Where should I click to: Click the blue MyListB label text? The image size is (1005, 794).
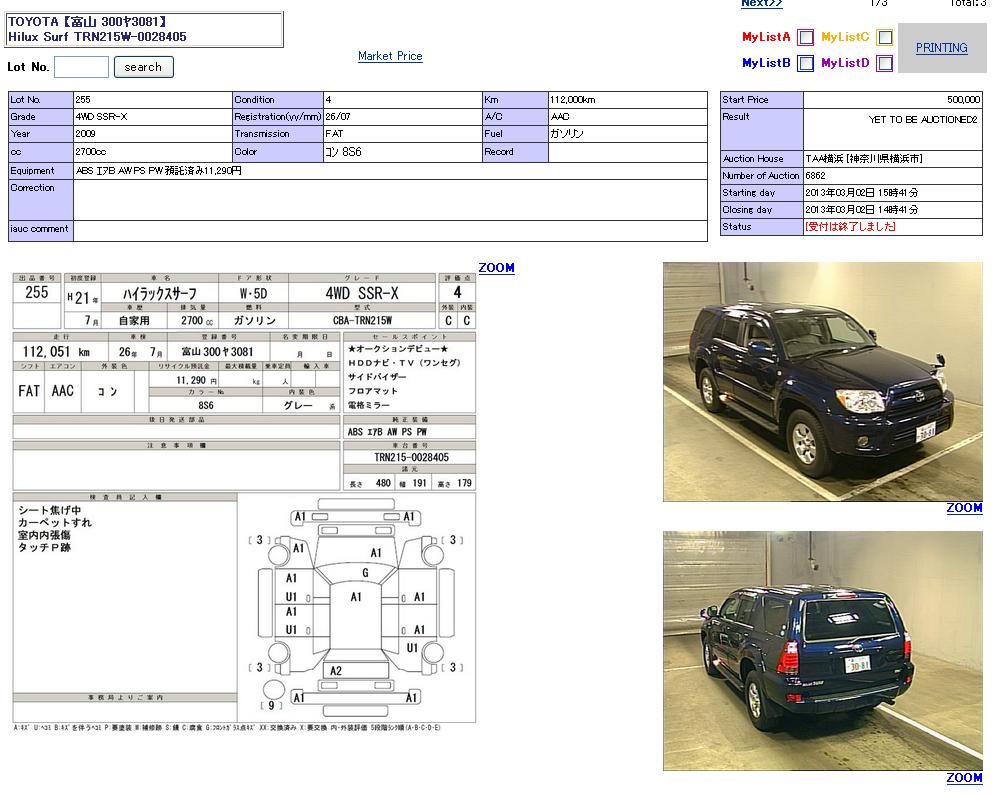[766, 63]
